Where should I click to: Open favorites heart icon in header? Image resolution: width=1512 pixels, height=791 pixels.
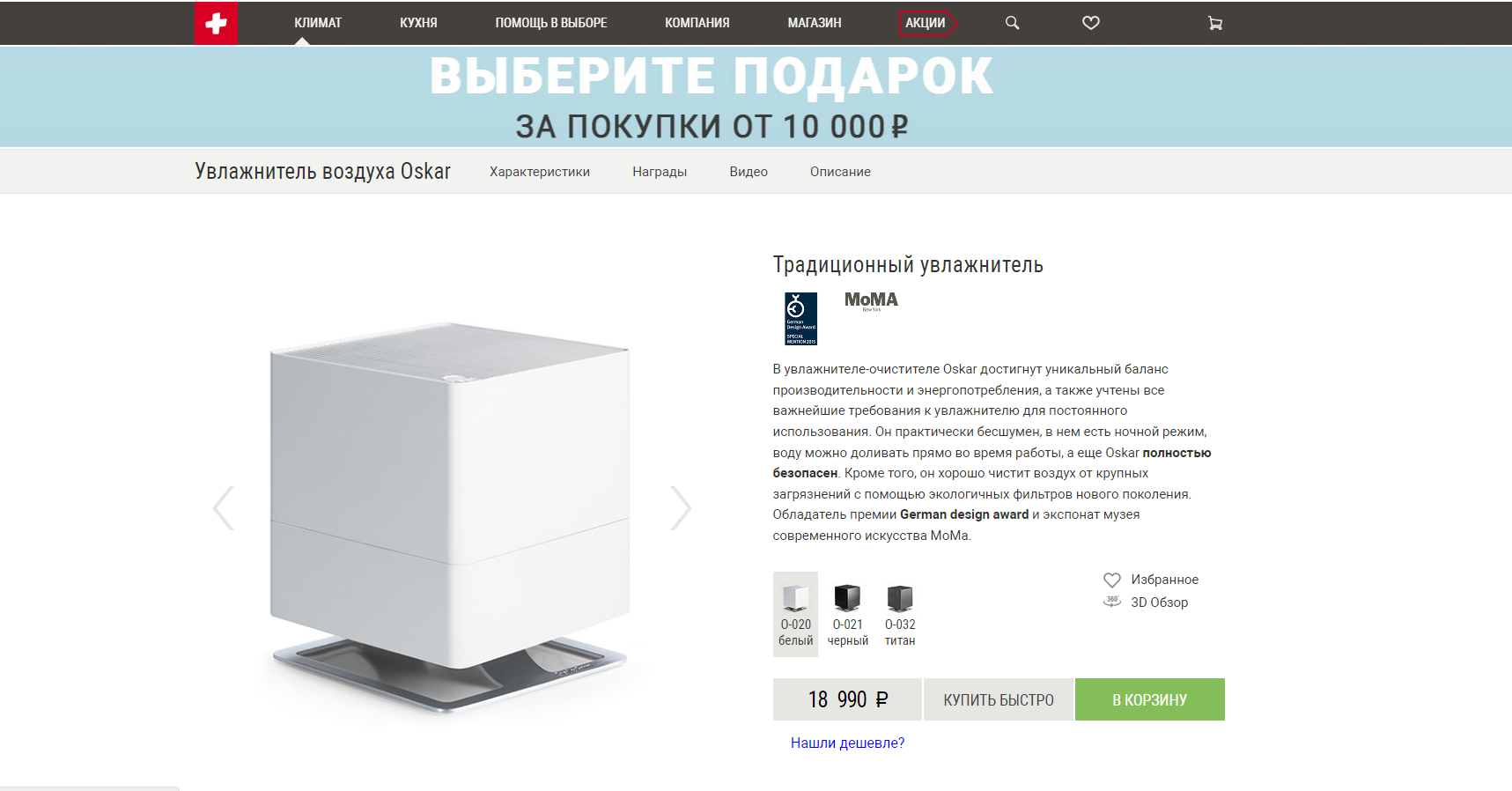(x=1091, y=23)
